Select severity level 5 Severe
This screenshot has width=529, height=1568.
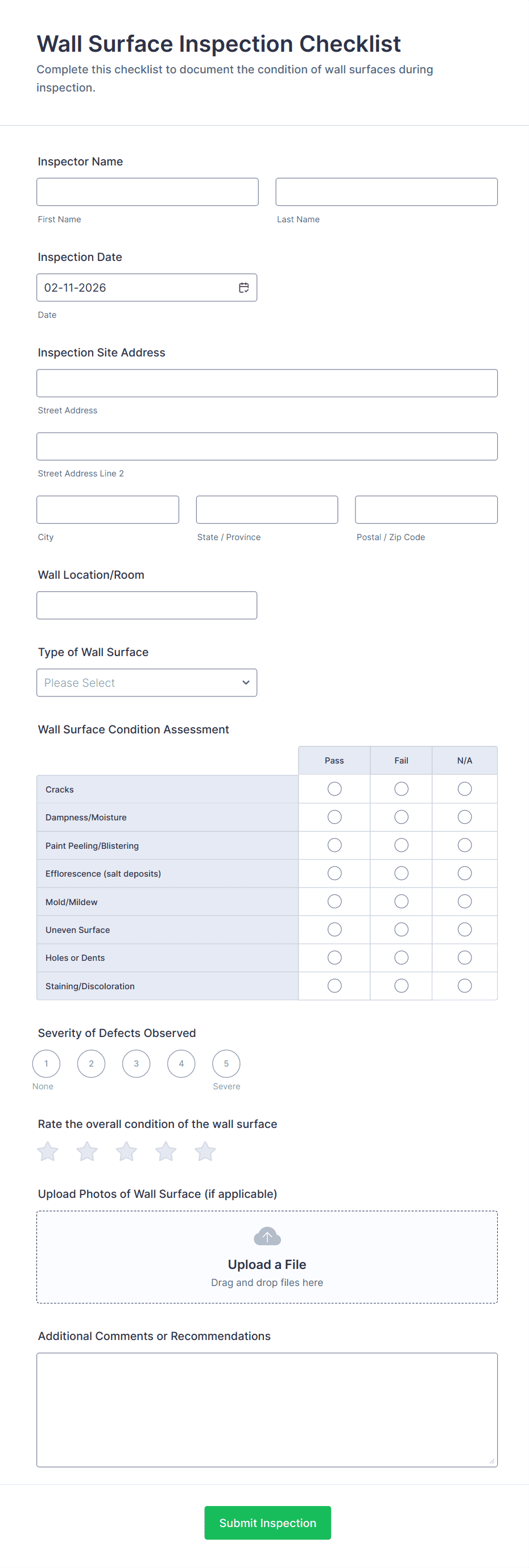click(x=226, y=1063)
